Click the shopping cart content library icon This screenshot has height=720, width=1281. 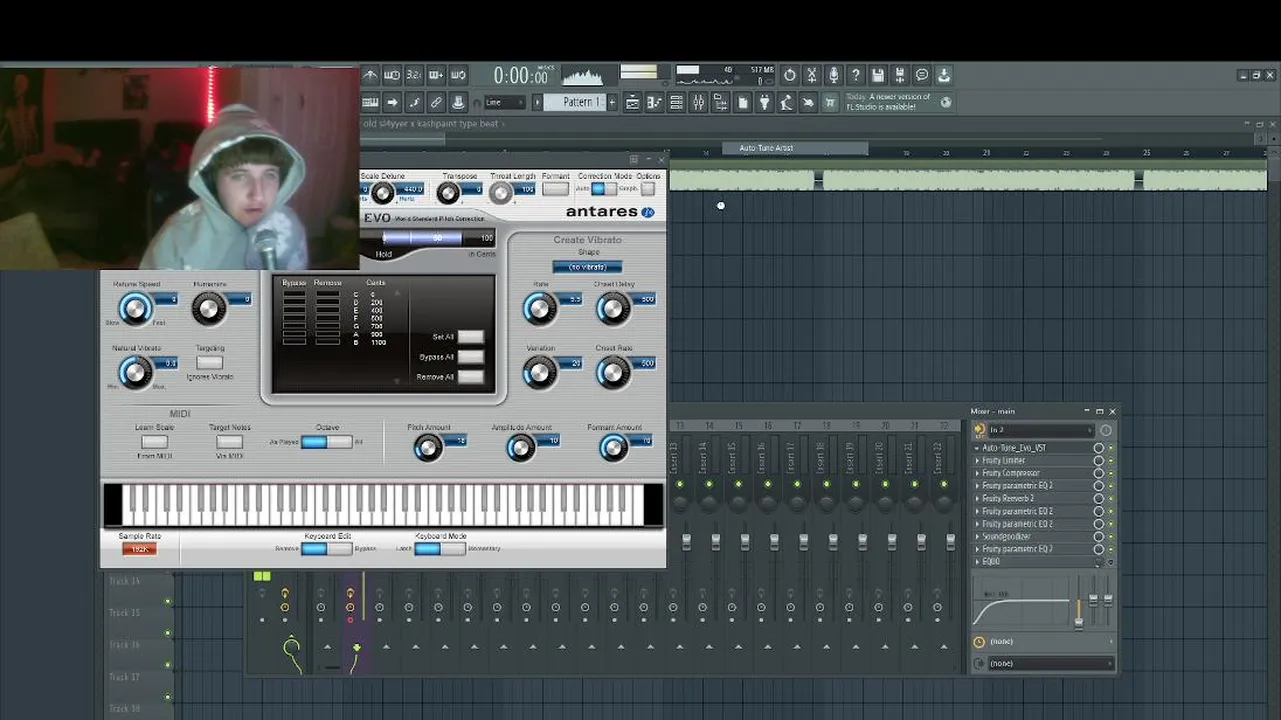829,102
